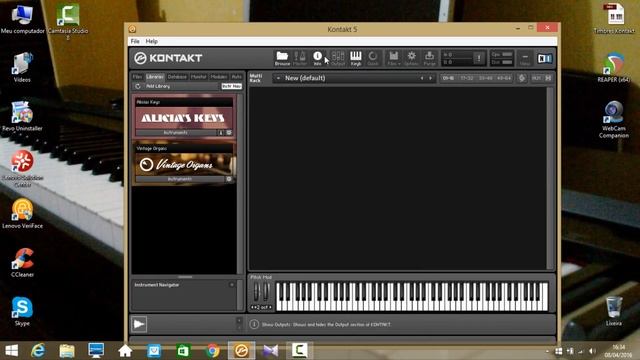Click the Mod wheel
Viewport: 640px width, 360px height.
tap(266, 291)
